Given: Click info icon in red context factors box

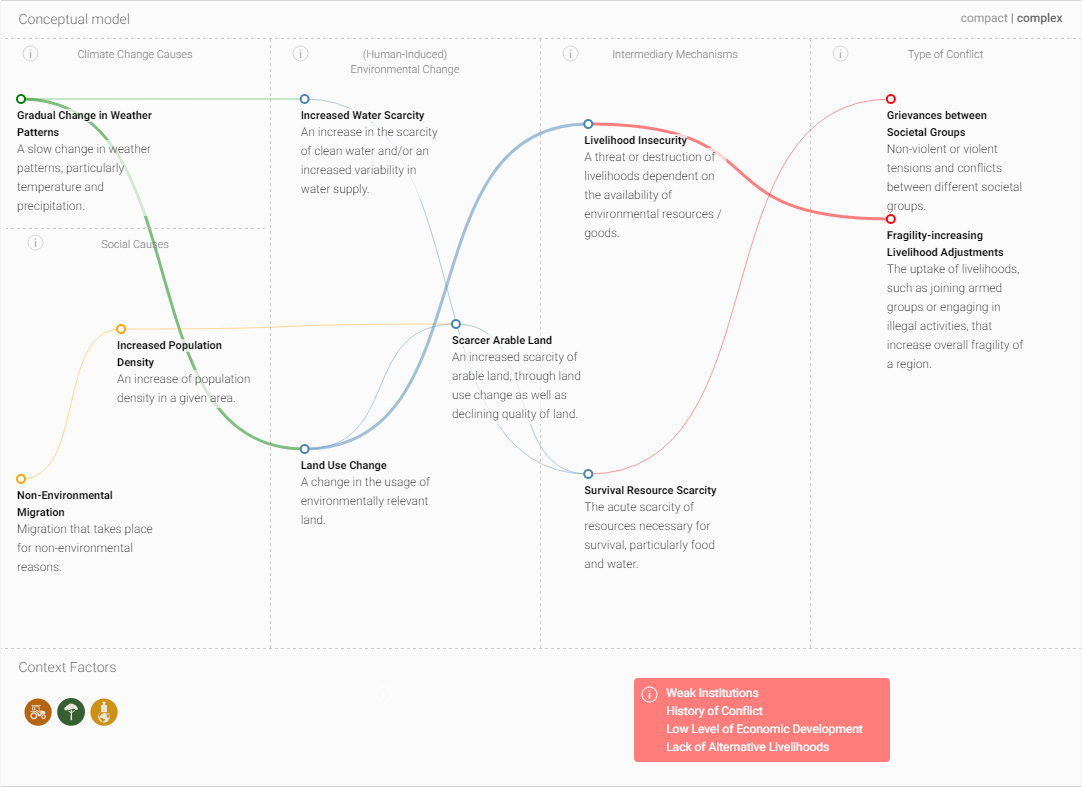Looking at the screenshot, I should [649, 694].
